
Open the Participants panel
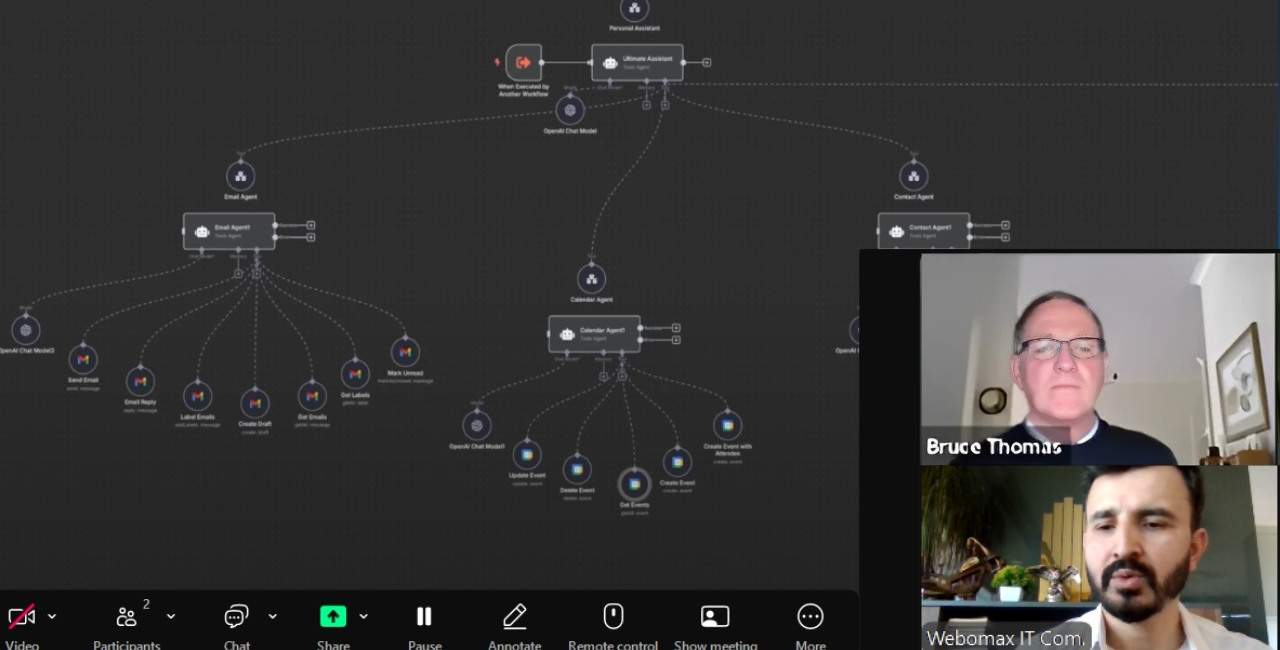tap(127, 627)
